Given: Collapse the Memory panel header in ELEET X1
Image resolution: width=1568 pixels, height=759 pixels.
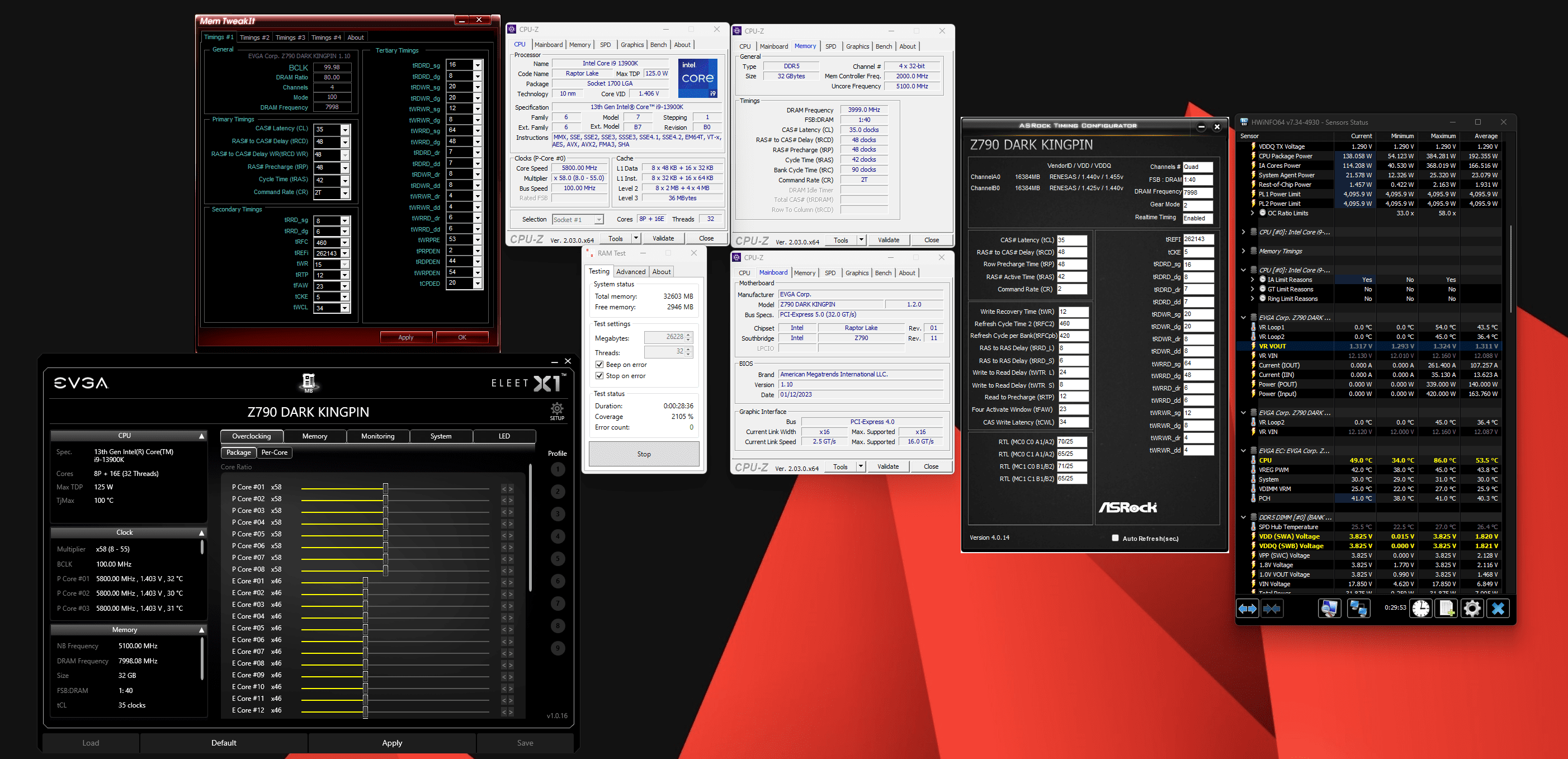Looking at the screenshot, I should 201,630.
